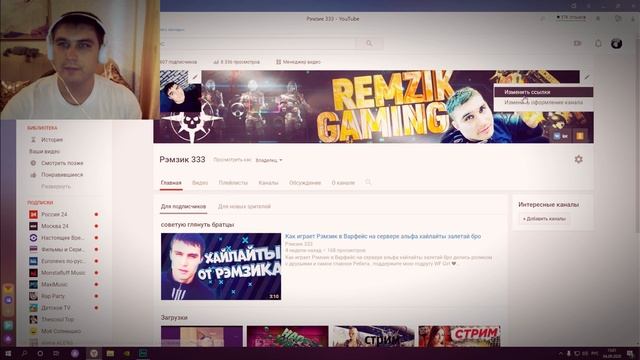Select the Для новых зрителей tab
The height and width of the screenshot is (360, 640).
[x=244, y=207]
